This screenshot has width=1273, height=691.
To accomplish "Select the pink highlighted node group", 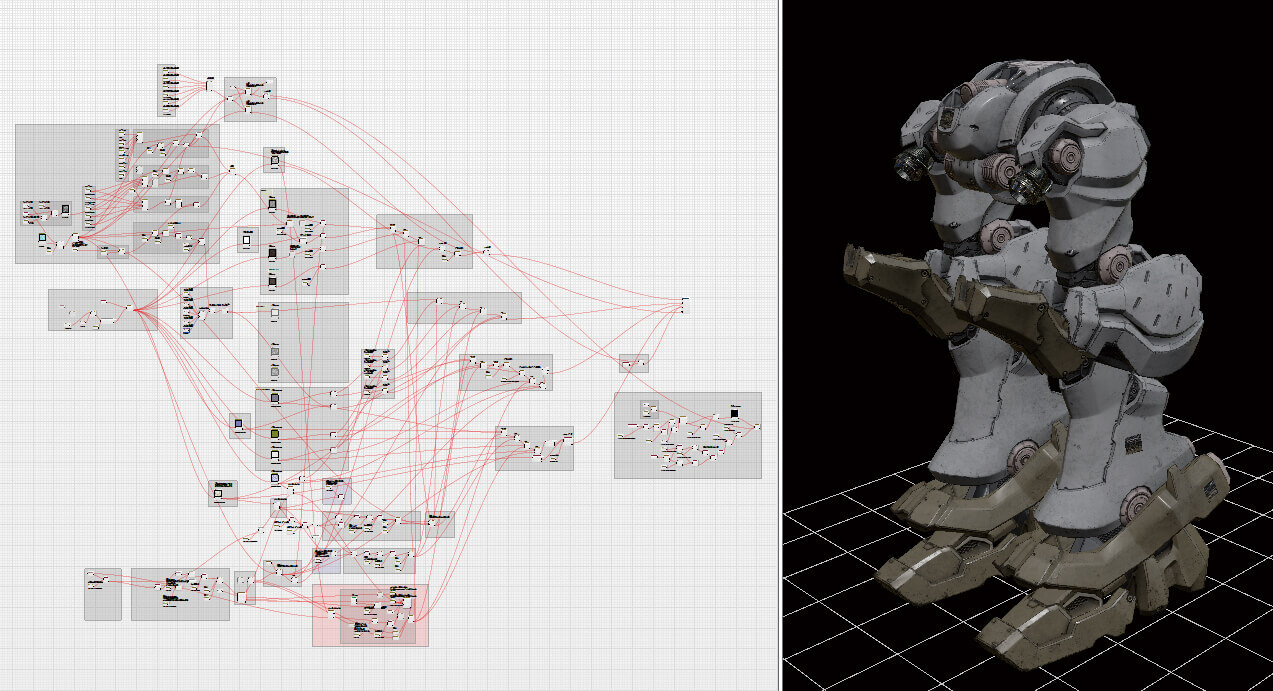I will pos(370,615).
